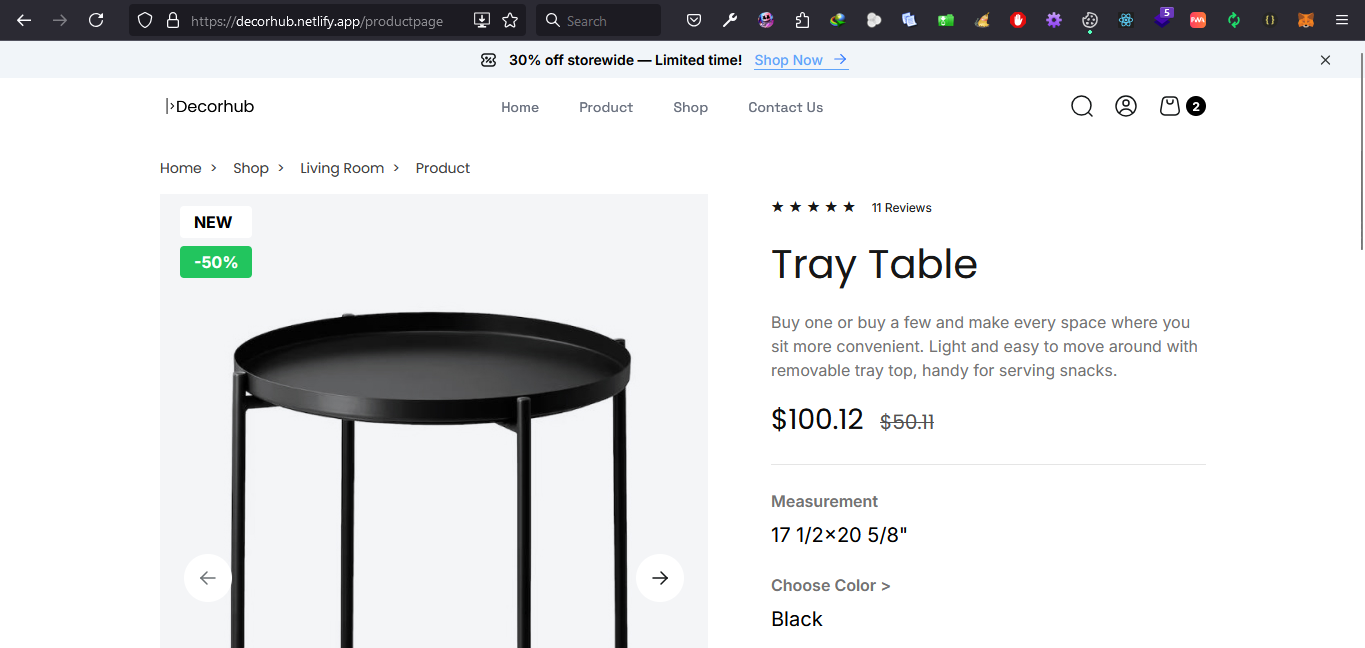Open the MetaMask fox extension icon

[1306, 20]
